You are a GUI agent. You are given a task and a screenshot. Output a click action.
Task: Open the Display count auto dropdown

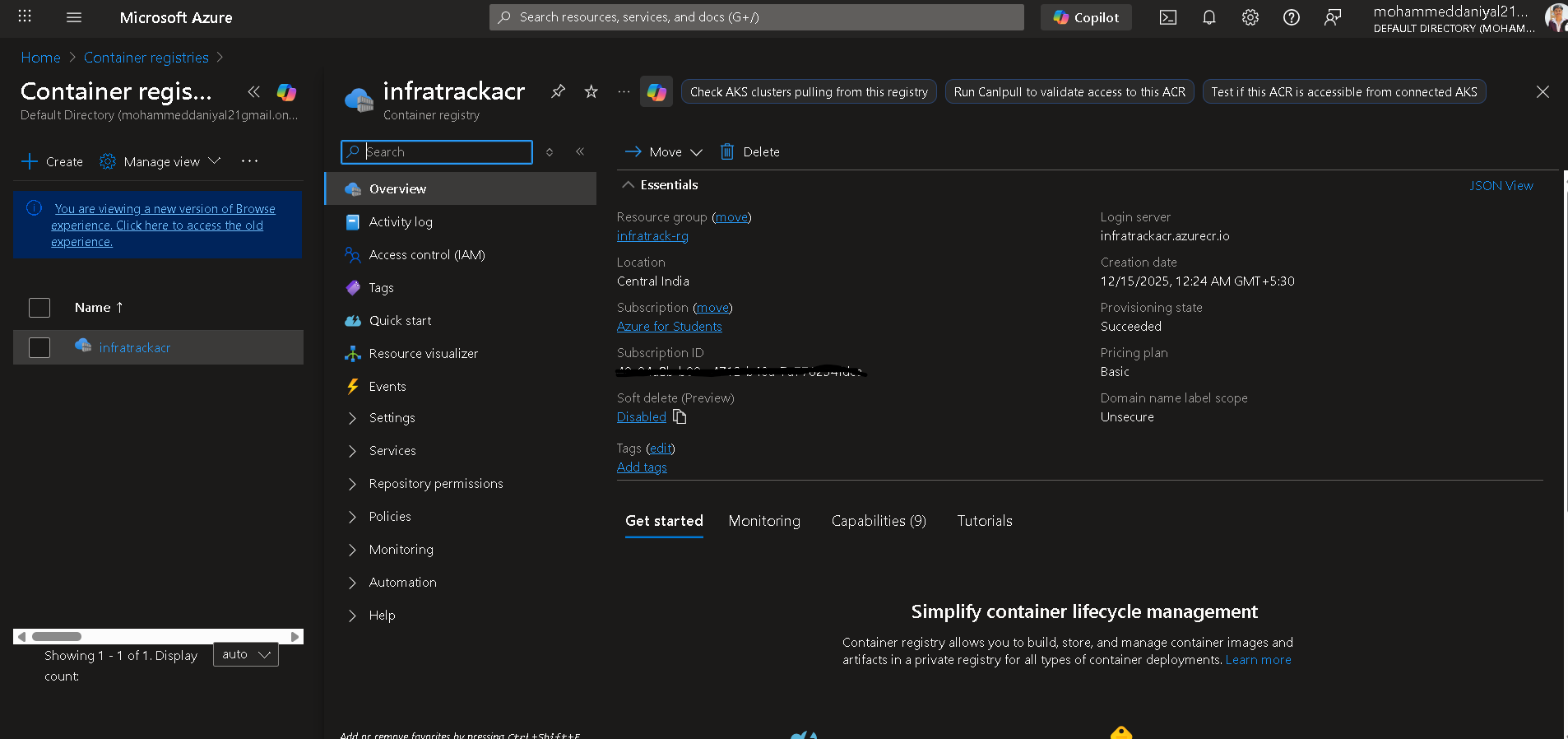pyautogui.click(x=246, y=654)
